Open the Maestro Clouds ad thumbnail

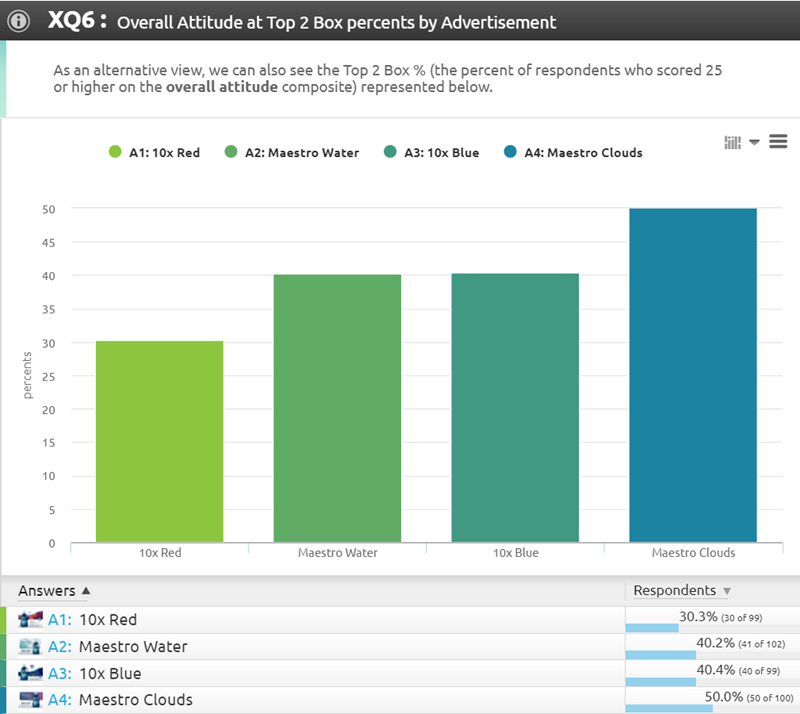[30, 700]
